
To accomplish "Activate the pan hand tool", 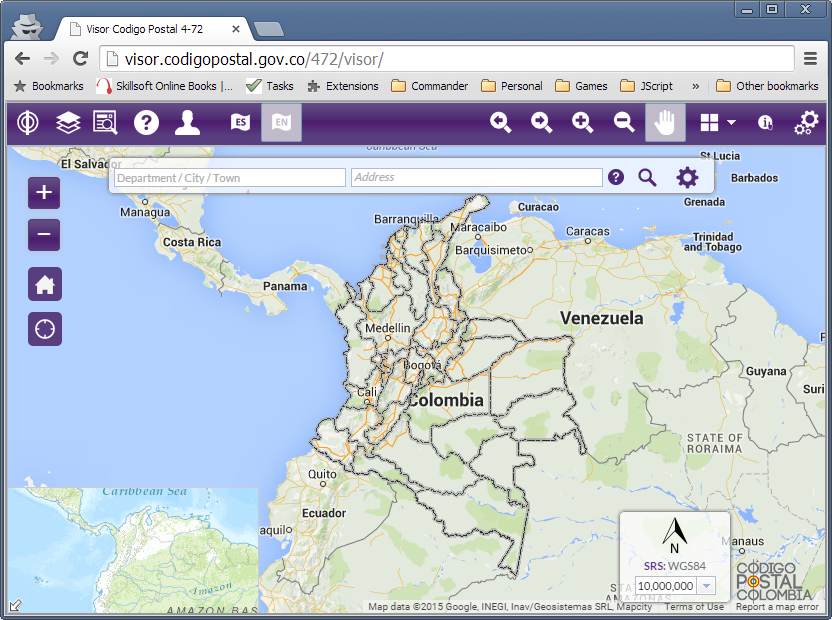I will tap(663, 122).
